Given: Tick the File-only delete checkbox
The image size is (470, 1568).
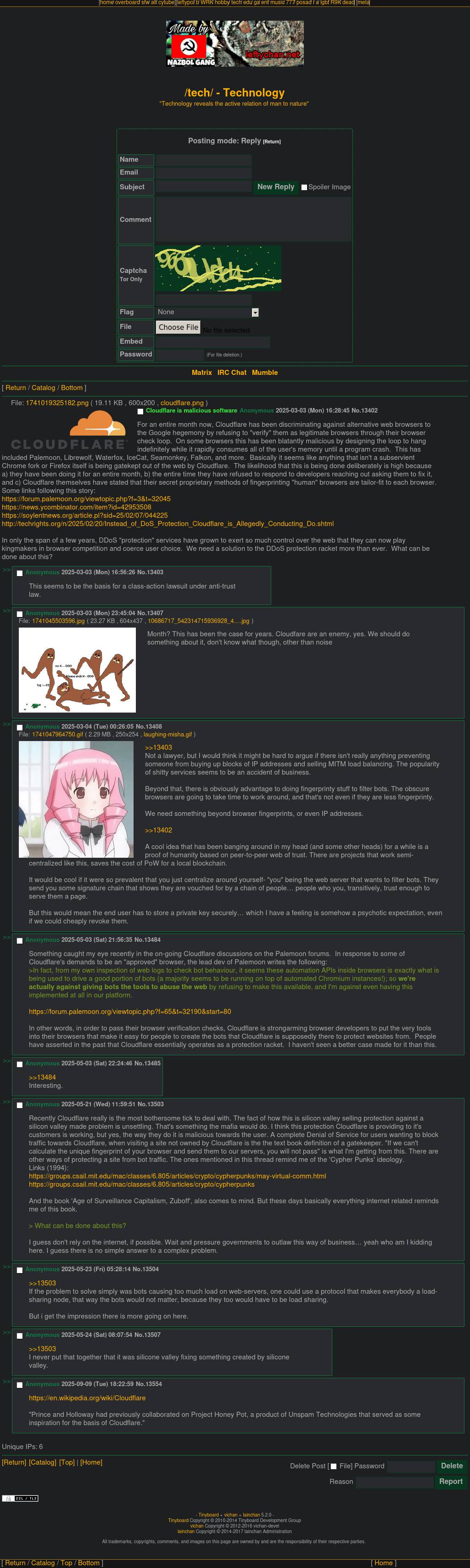Looking at the screenshot, I should [333, 1466].
